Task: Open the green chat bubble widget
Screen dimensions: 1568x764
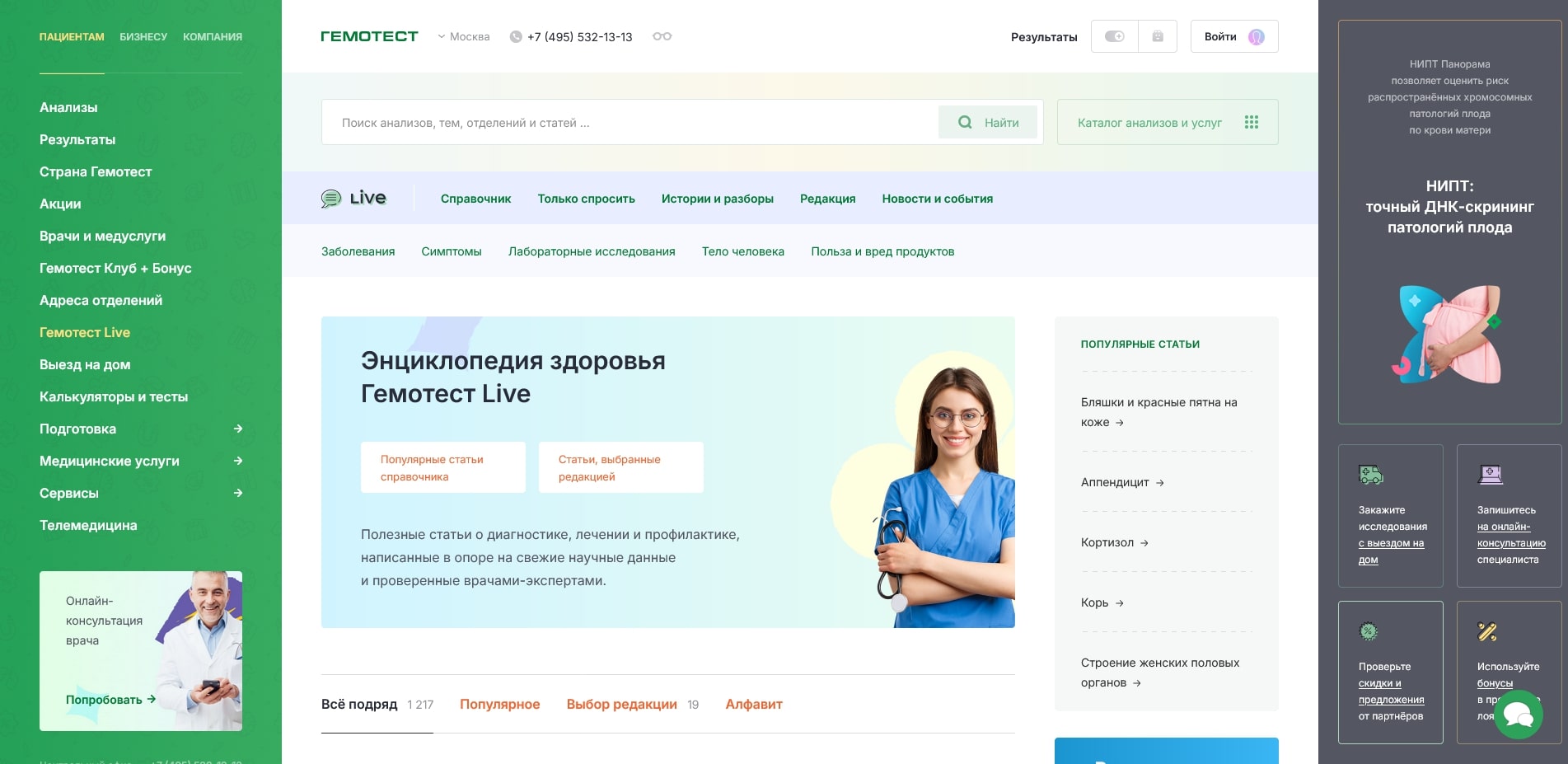Action: [1518, 714]
